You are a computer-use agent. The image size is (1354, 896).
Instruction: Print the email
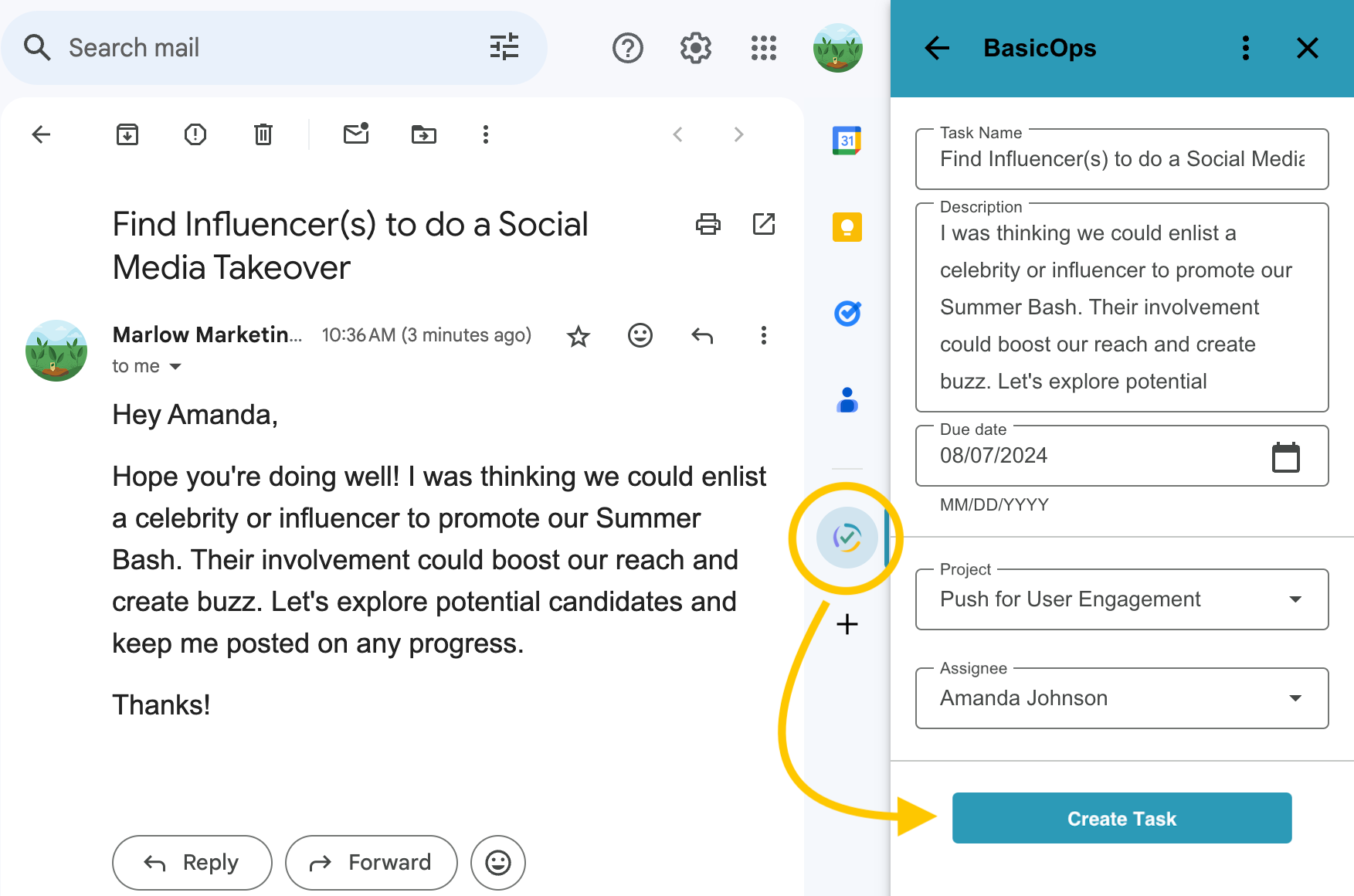pyautogui.click(x=708, y=224)
